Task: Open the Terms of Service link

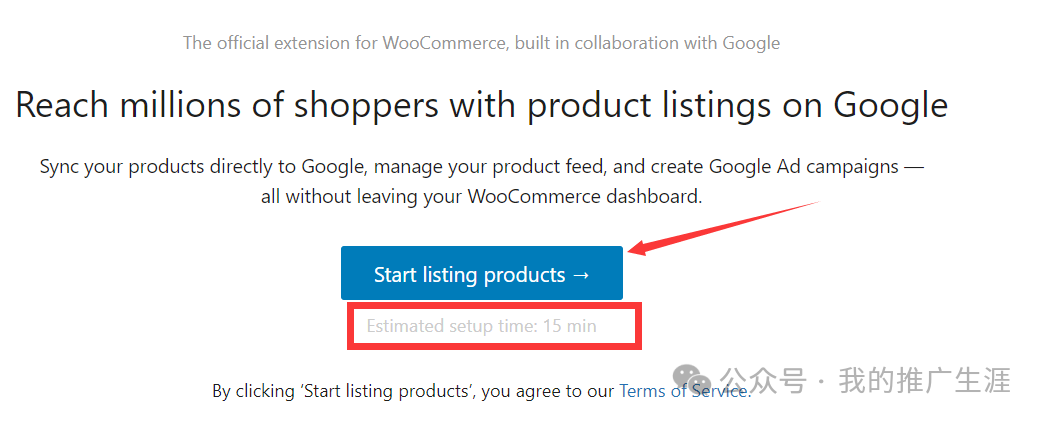Action: pyautogui.click(x=684, y=390)
